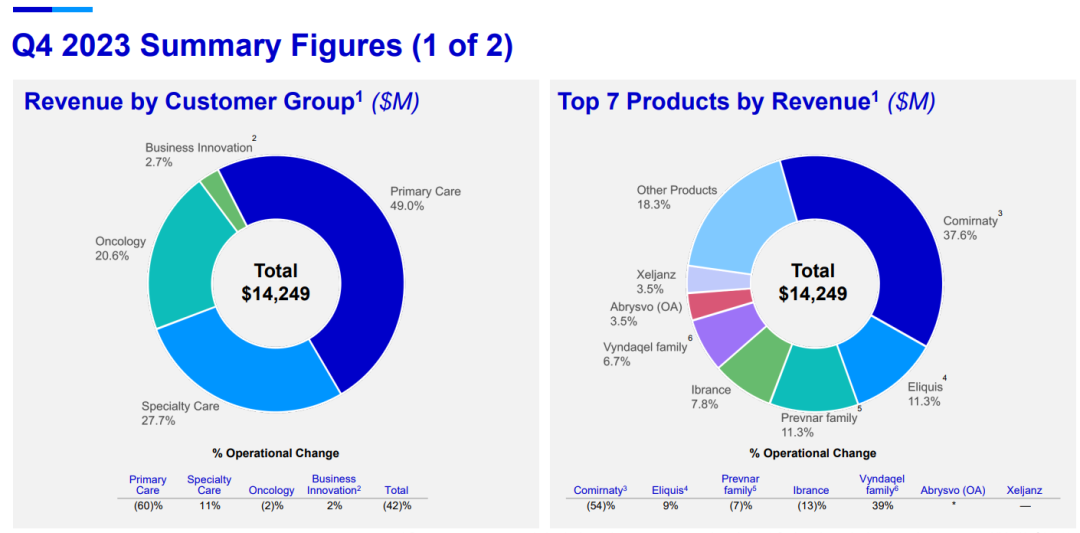Click the (60)% value under Primary Care
Screen dimensions: 1080x533
tap(148, 506)
